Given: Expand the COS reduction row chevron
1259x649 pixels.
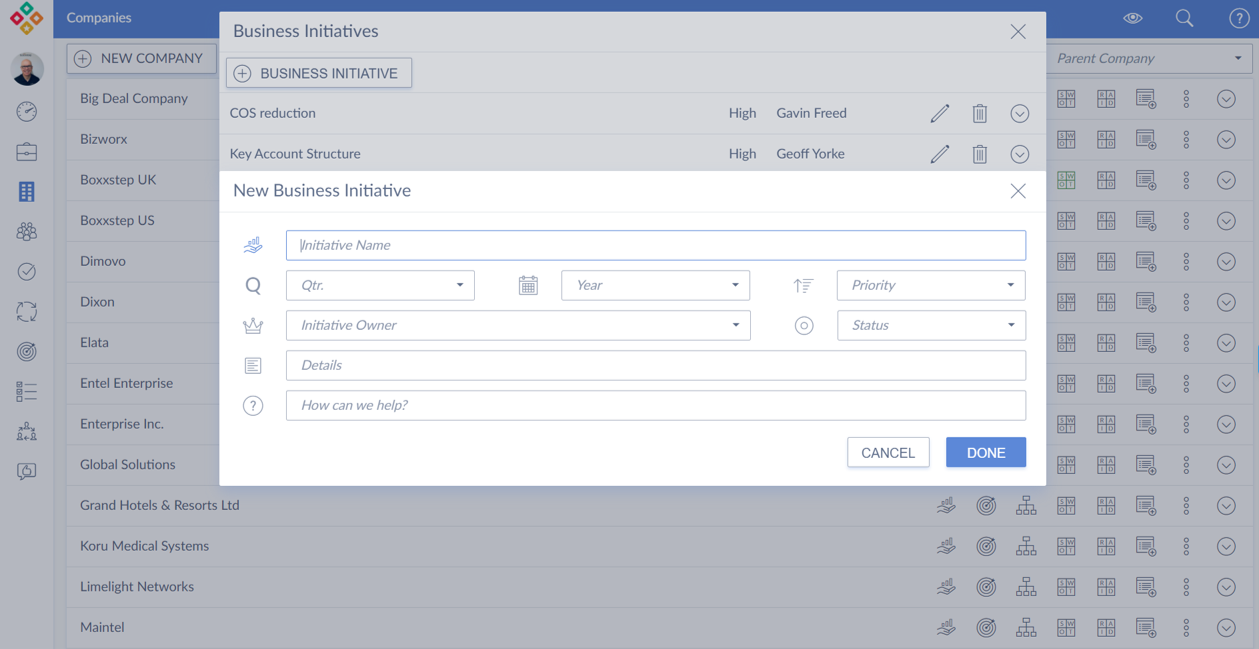Looking at the screenshot, I should point(1019,114).
